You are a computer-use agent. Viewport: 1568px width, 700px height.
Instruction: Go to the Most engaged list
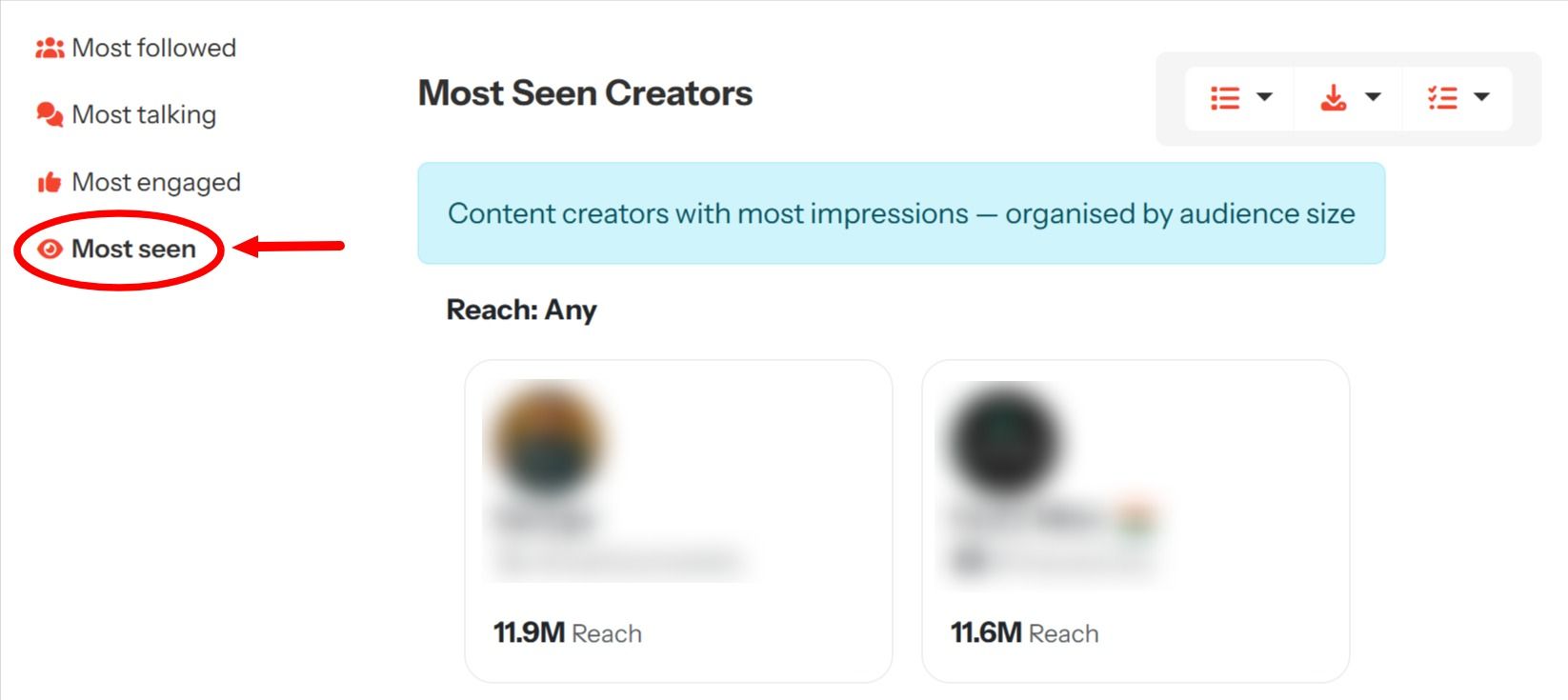tap(156, 182)
